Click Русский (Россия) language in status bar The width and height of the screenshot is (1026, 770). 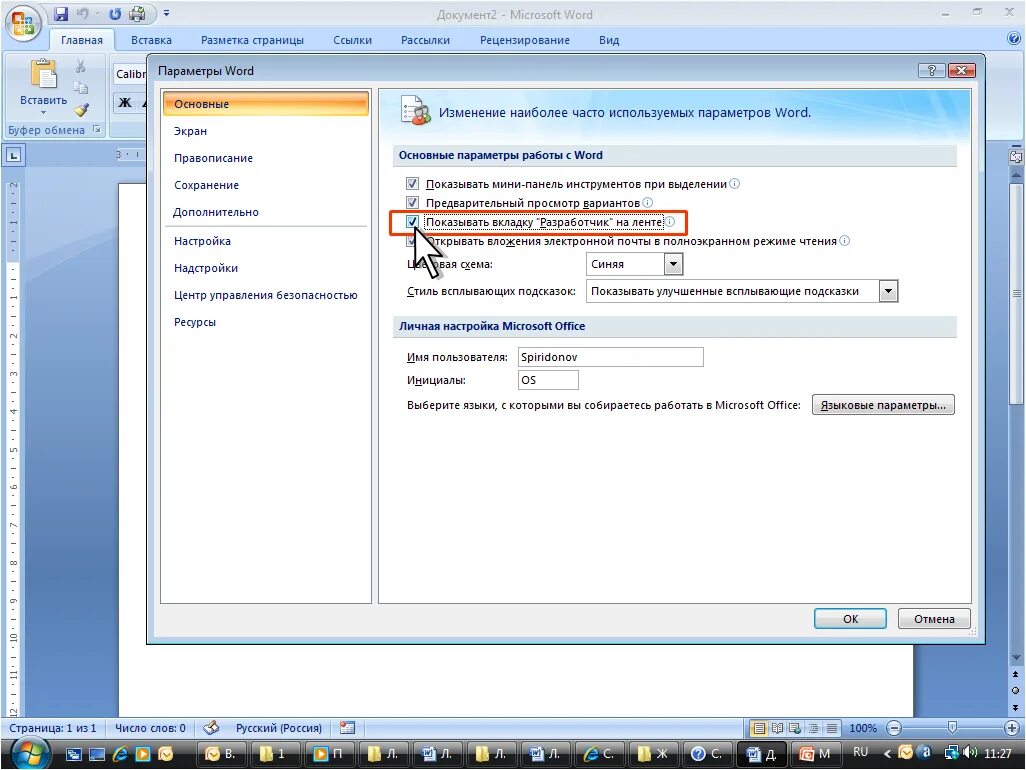tap(279, 728)
